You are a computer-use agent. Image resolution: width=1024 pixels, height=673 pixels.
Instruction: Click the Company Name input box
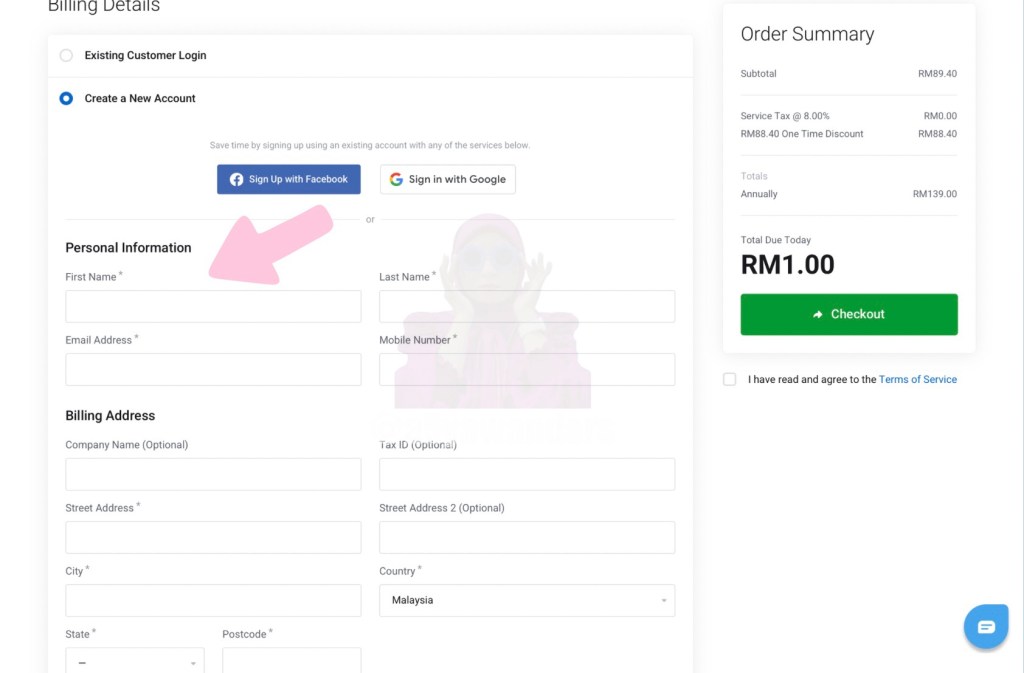coord(213,475)
